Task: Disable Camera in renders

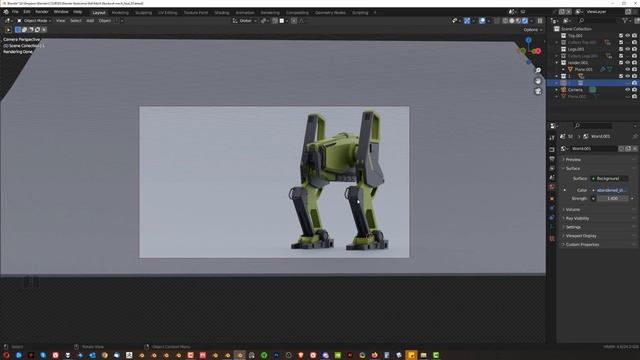Action: [634, 89]
